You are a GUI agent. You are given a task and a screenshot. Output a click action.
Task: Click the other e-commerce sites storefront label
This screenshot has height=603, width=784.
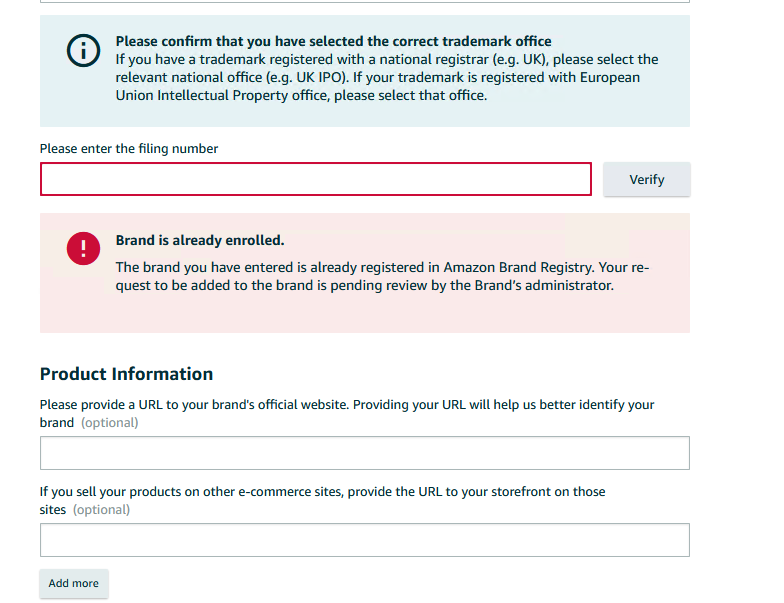pyautogui.click(x=322, y=500)
